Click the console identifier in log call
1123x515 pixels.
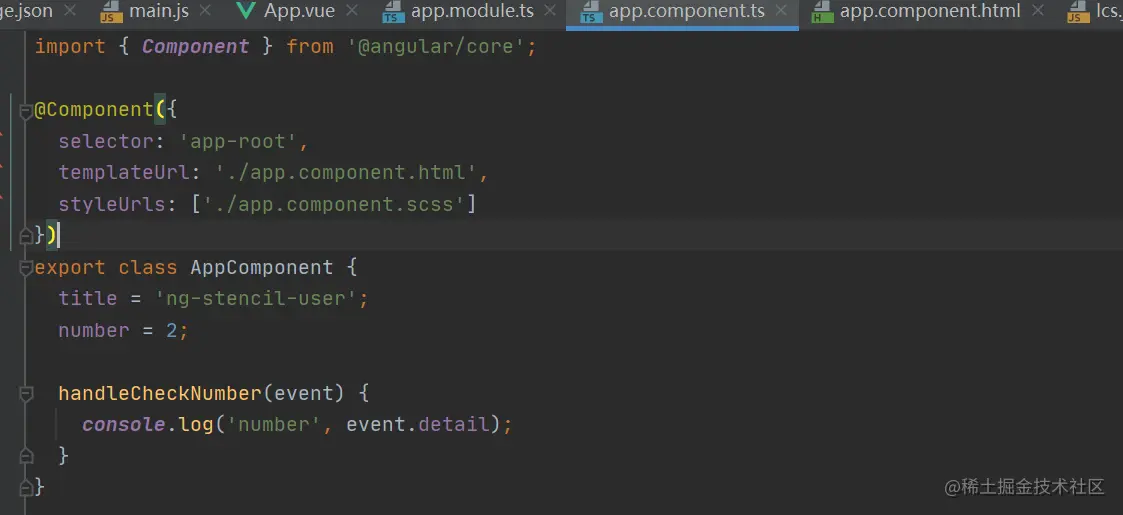[x=124, y=425]
